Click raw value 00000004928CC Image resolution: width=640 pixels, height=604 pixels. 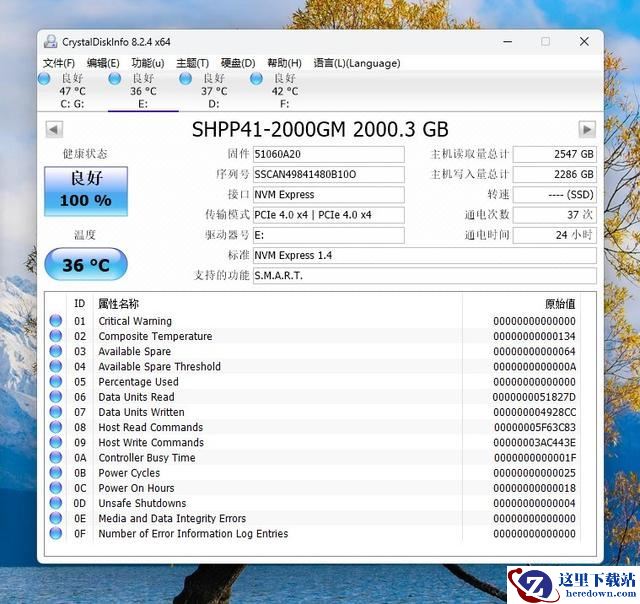pyautogui.click(x=534, y=412)
